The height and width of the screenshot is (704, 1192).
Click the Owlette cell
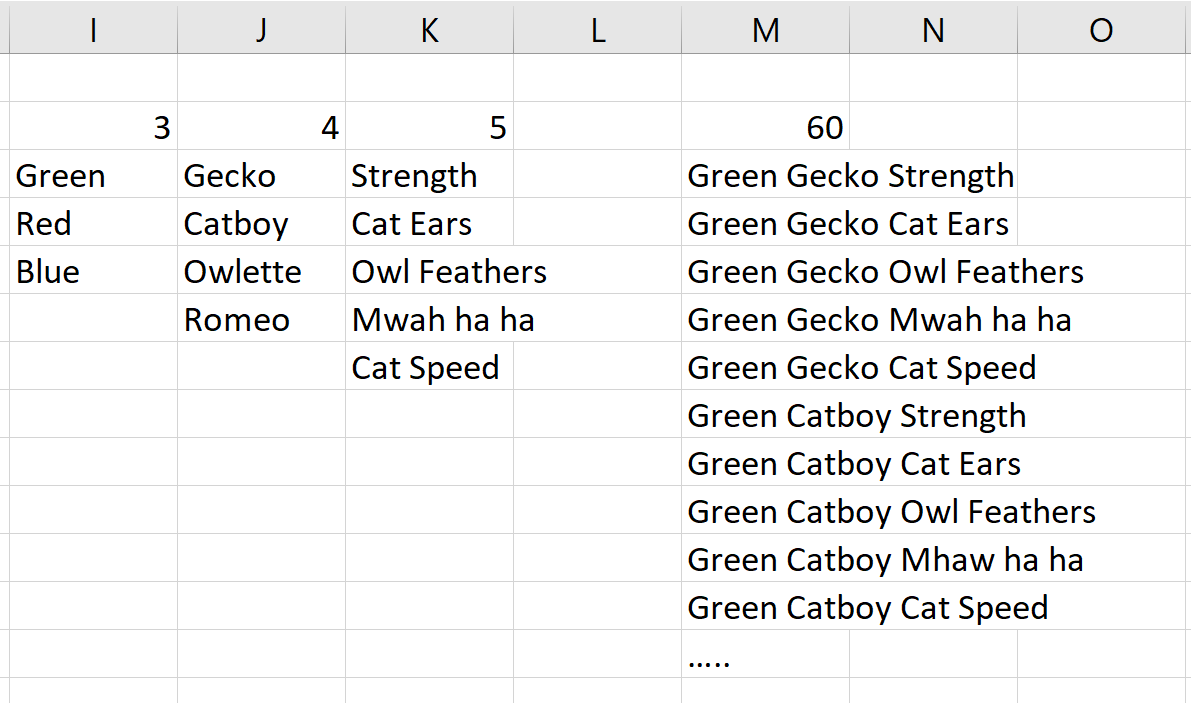tap(261, 271)
